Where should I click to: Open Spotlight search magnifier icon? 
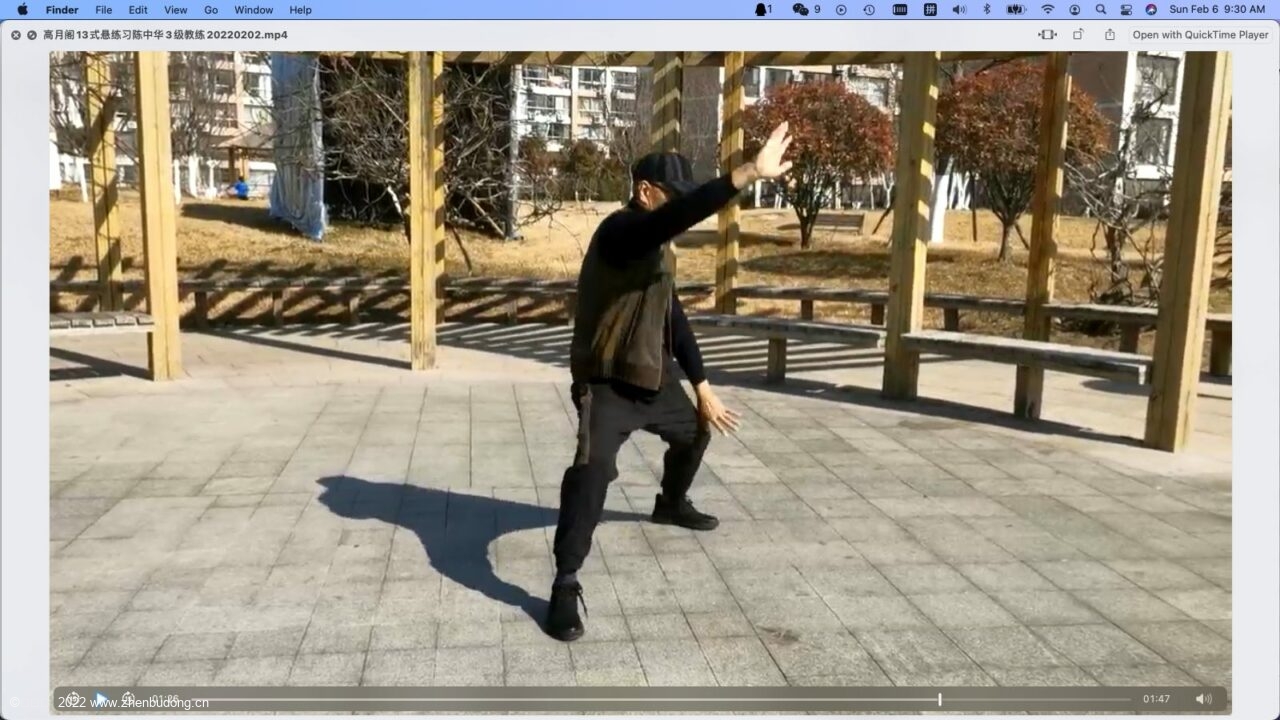point(1100,10)
